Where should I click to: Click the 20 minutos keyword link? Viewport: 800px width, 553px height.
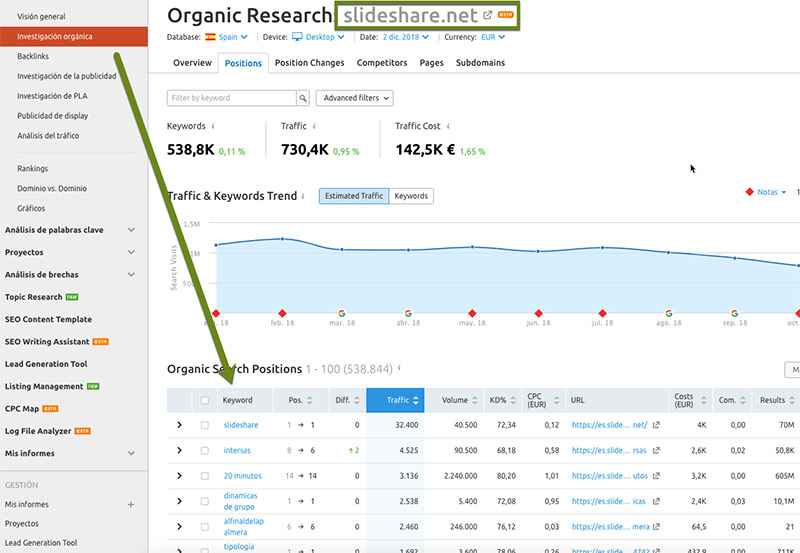point(242,476)
